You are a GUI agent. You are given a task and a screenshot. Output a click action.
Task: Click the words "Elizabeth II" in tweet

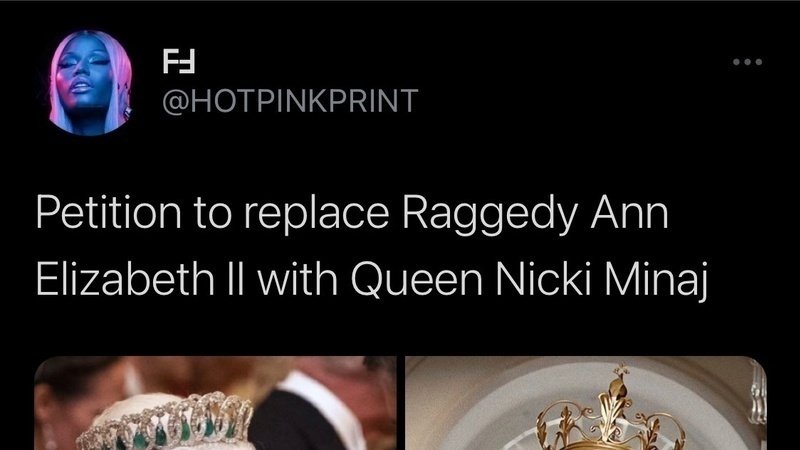pyautogui.click(x=141, y=279)
